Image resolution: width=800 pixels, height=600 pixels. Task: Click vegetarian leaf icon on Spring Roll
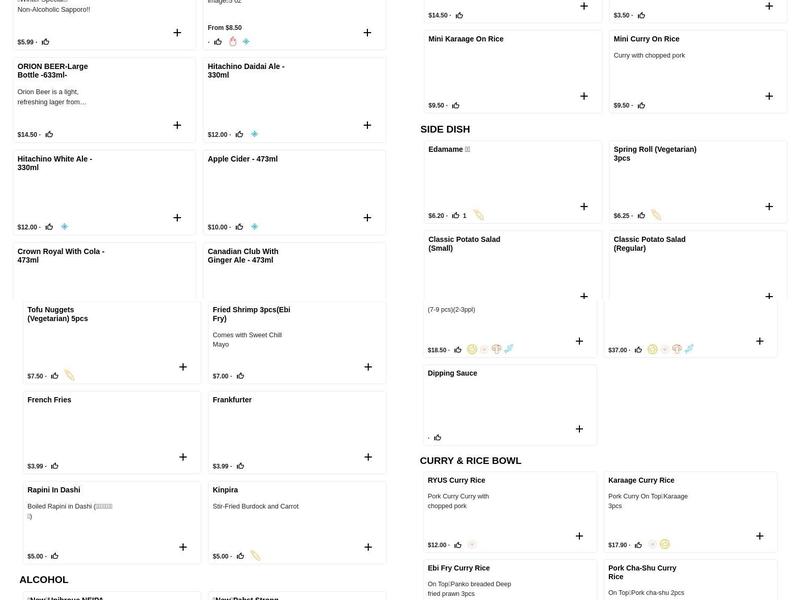pyautogui.click(x=656, y=215)
